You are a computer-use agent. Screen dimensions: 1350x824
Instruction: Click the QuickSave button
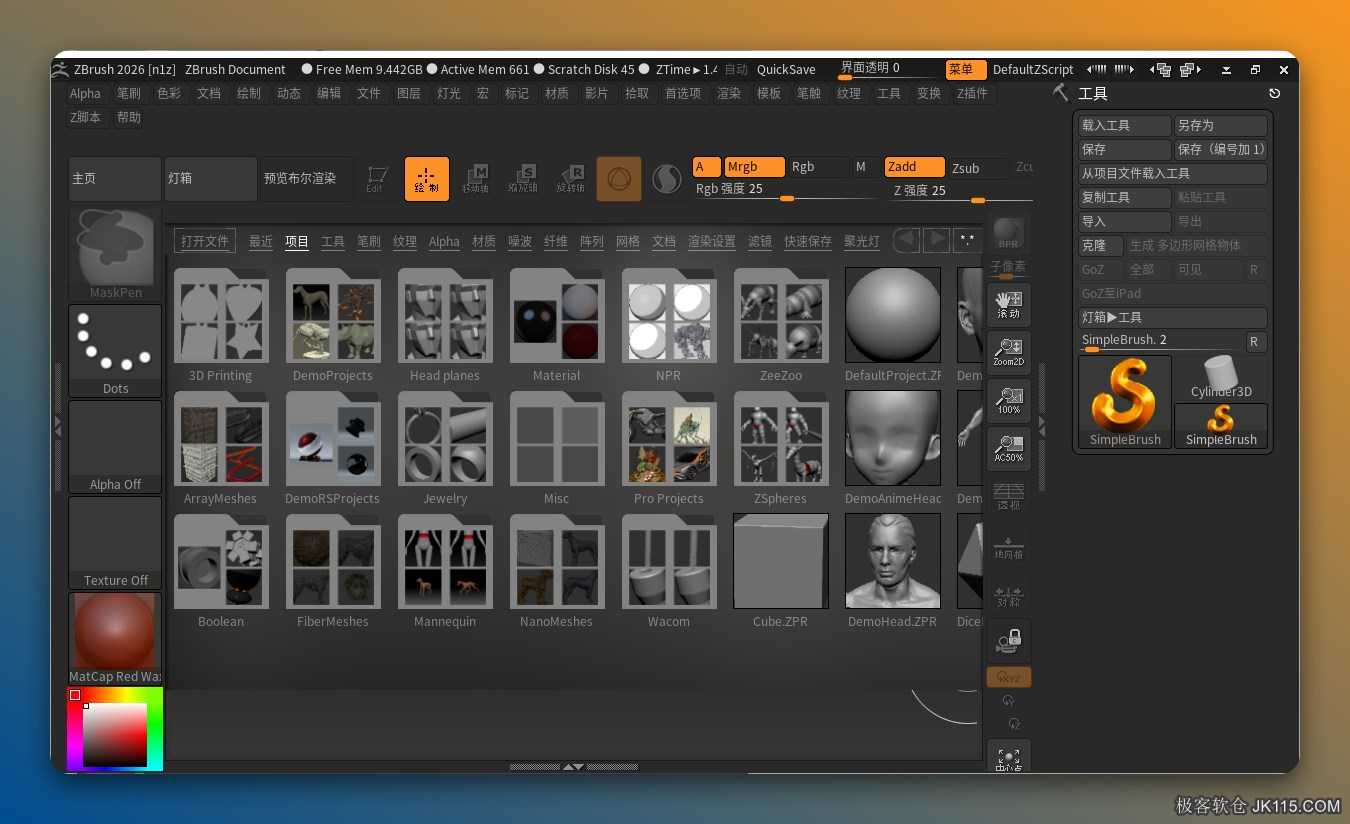786,70
